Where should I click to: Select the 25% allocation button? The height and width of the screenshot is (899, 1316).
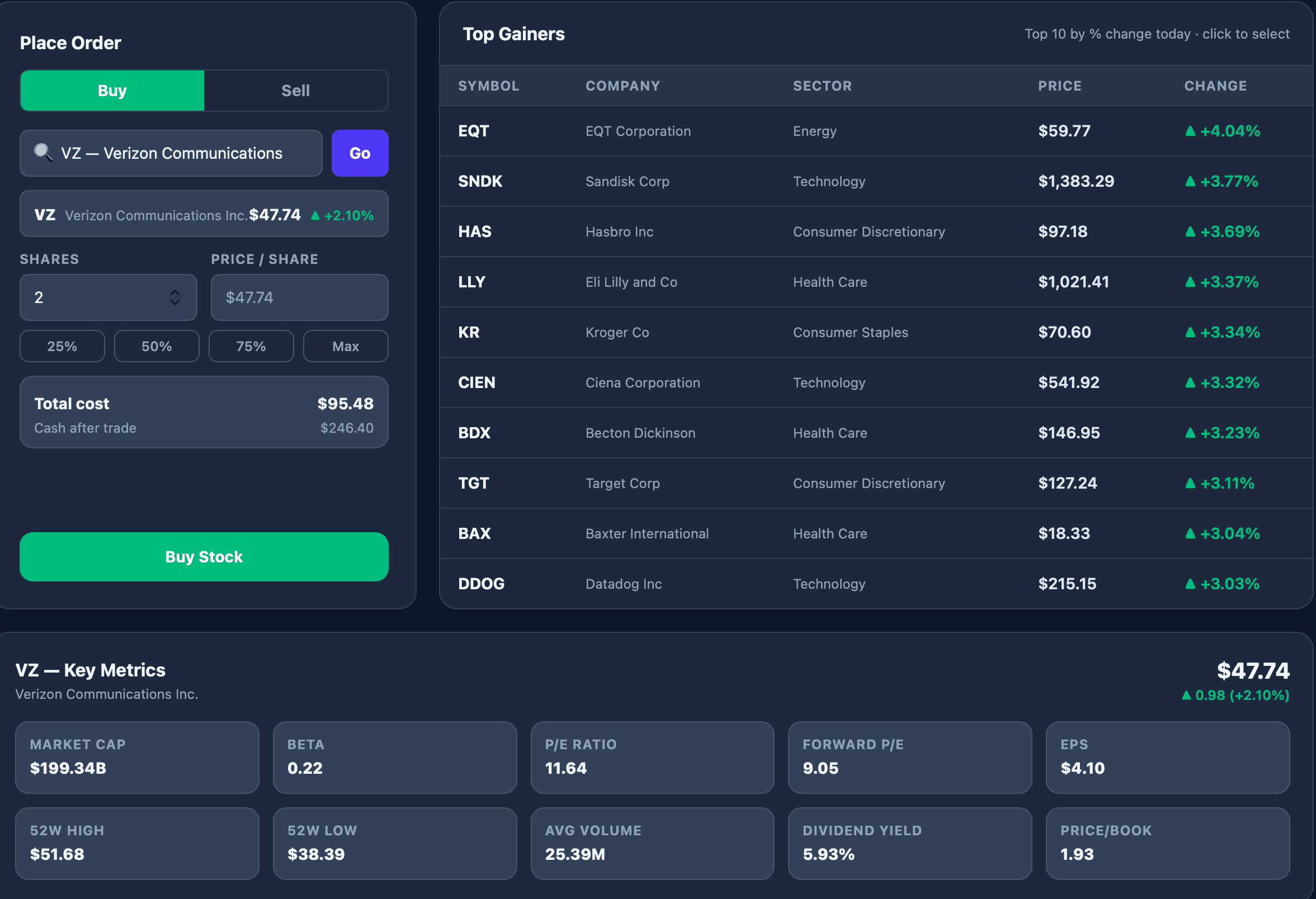[62, 347]
